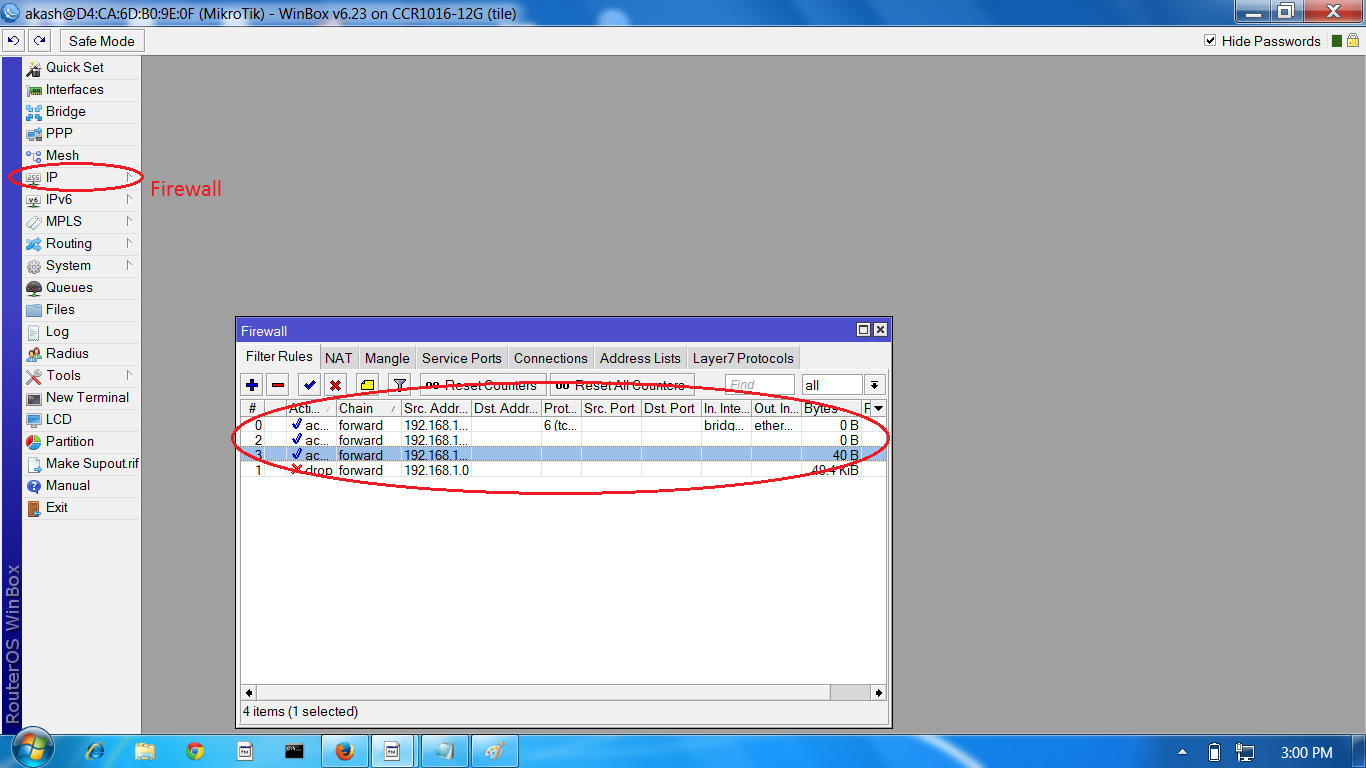Sort by the Src. Port column header

tap(611, 408)
